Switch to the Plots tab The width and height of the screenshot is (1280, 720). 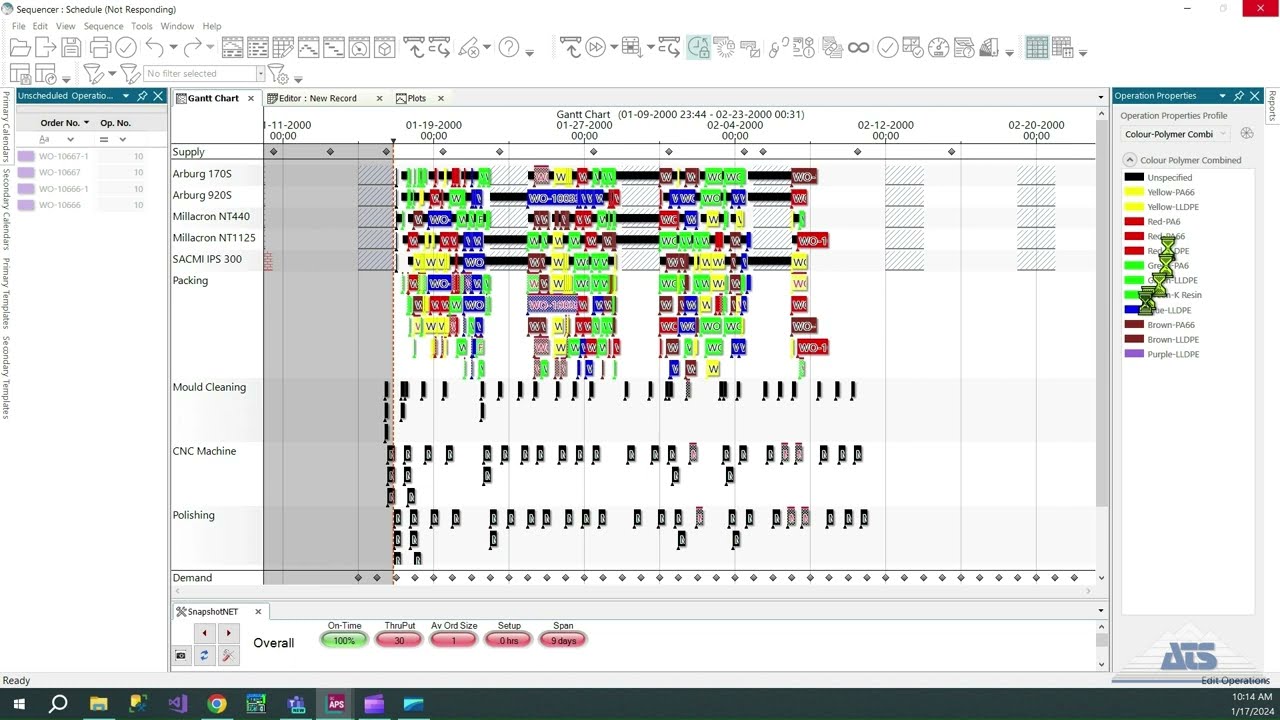[x=417, y=98]
